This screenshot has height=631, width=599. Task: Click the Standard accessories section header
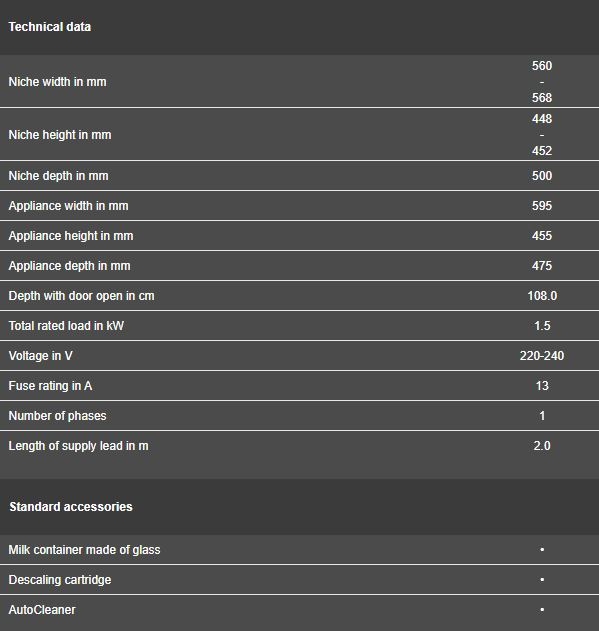pyautogui.click(x=71, y=507)
